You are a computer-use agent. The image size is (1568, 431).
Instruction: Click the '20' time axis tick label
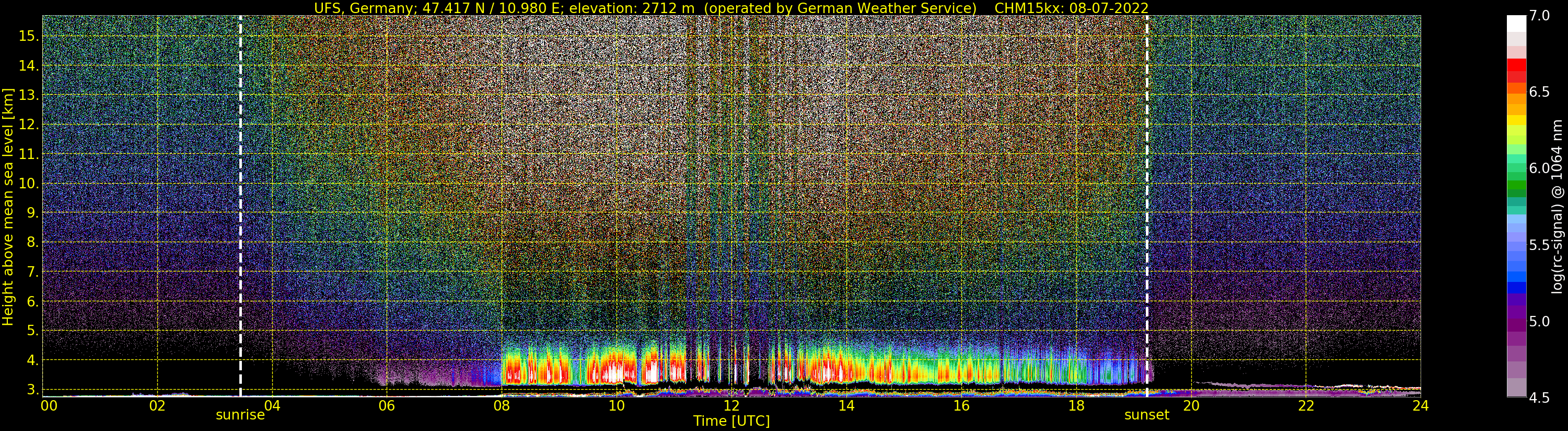click(1191, 405)
